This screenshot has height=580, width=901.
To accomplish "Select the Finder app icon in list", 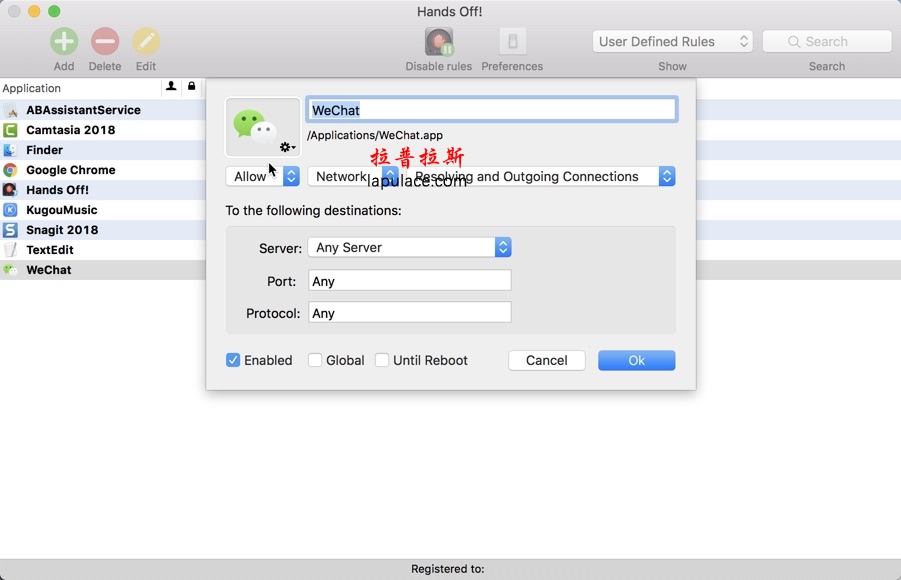I will [x=10, y=150].
